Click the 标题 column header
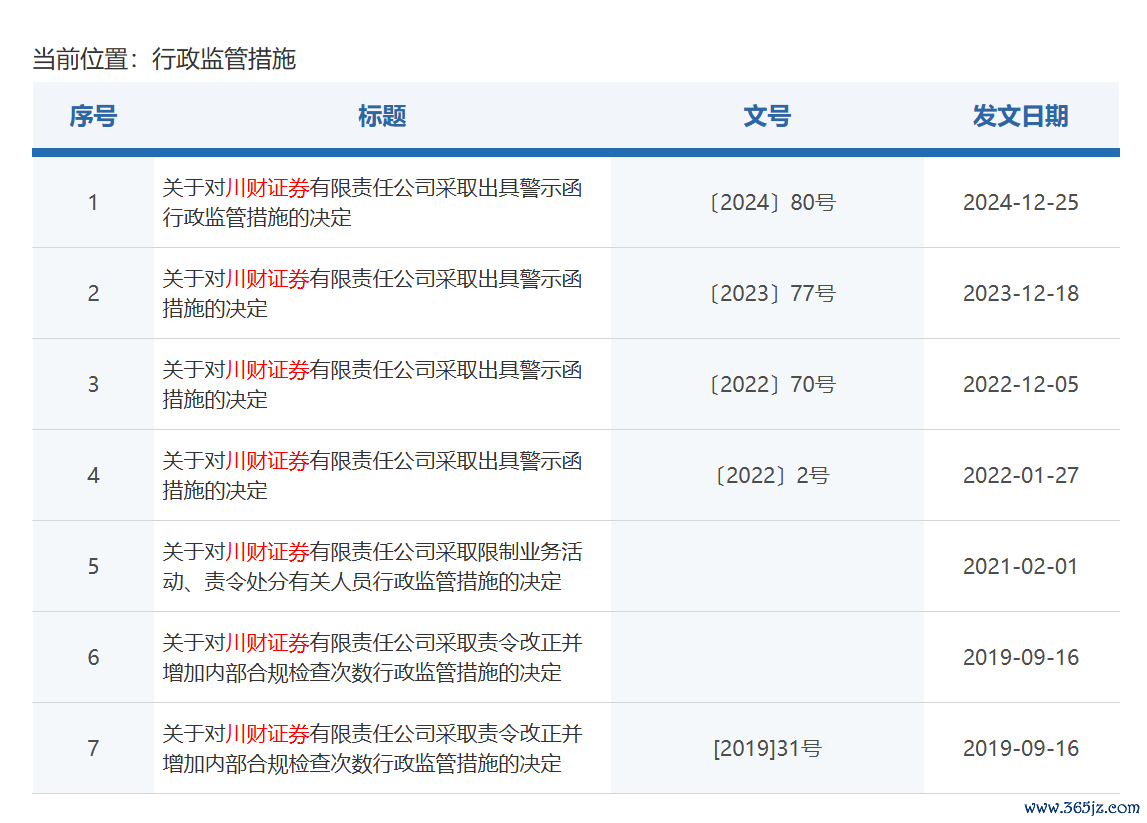The width and height of the screenshot is (1147, 823). (382, 116)
